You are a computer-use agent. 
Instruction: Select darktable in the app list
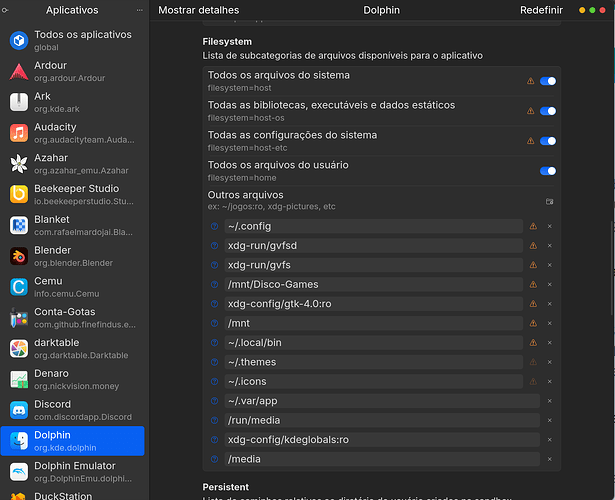(73, 349)
